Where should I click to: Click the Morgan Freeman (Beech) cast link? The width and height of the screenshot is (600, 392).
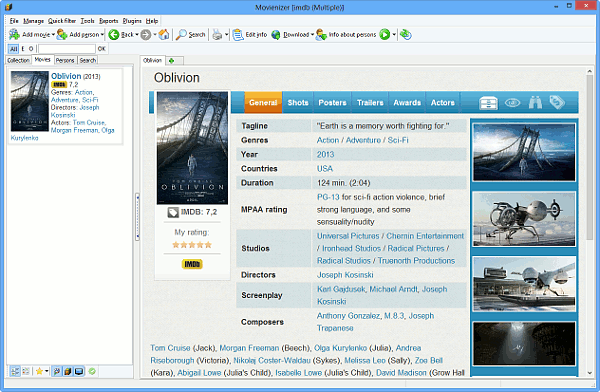pyautogui.click(x=249, y=348)
